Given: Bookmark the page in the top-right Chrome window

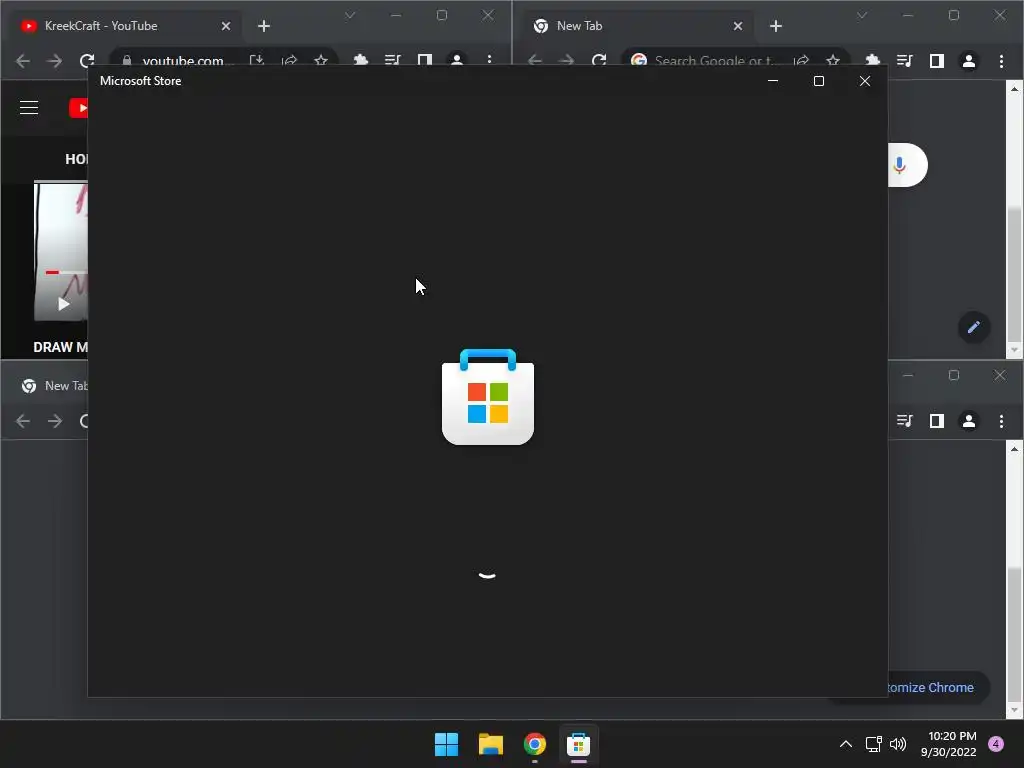Looking at the screenshot, I should point(833,60).
